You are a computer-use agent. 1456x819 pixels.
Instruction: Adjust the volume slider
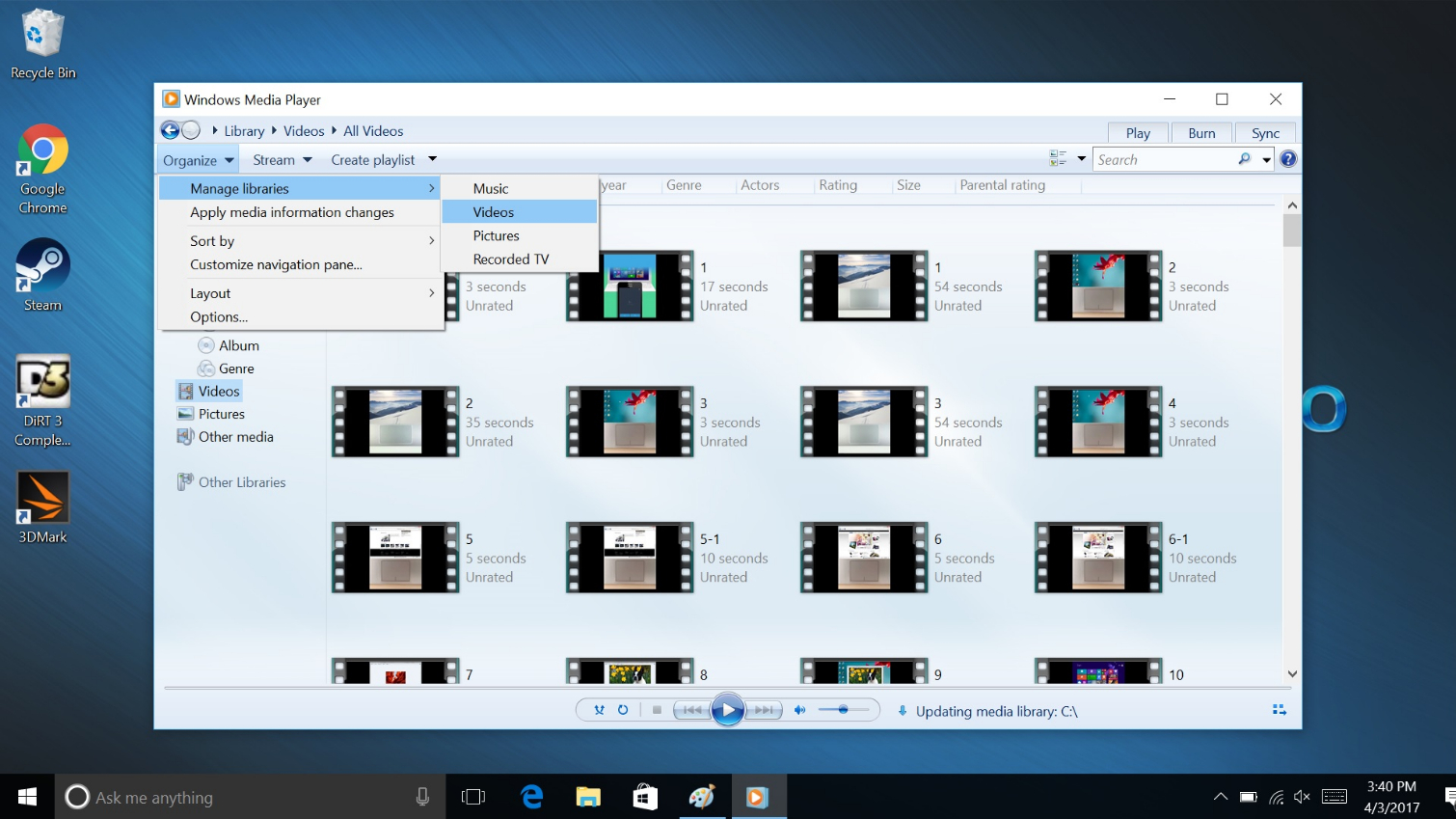coord(844,710)
